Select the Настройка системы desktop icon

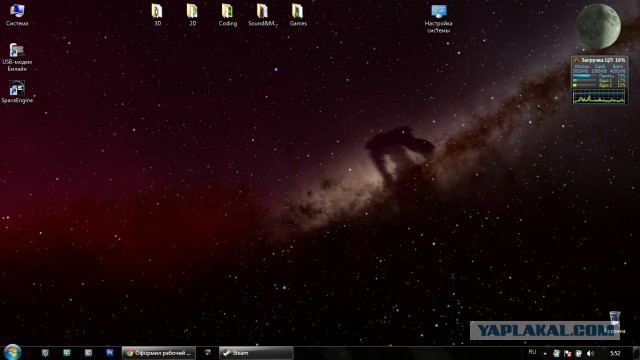pyautogui.click(x=438, y=18)
